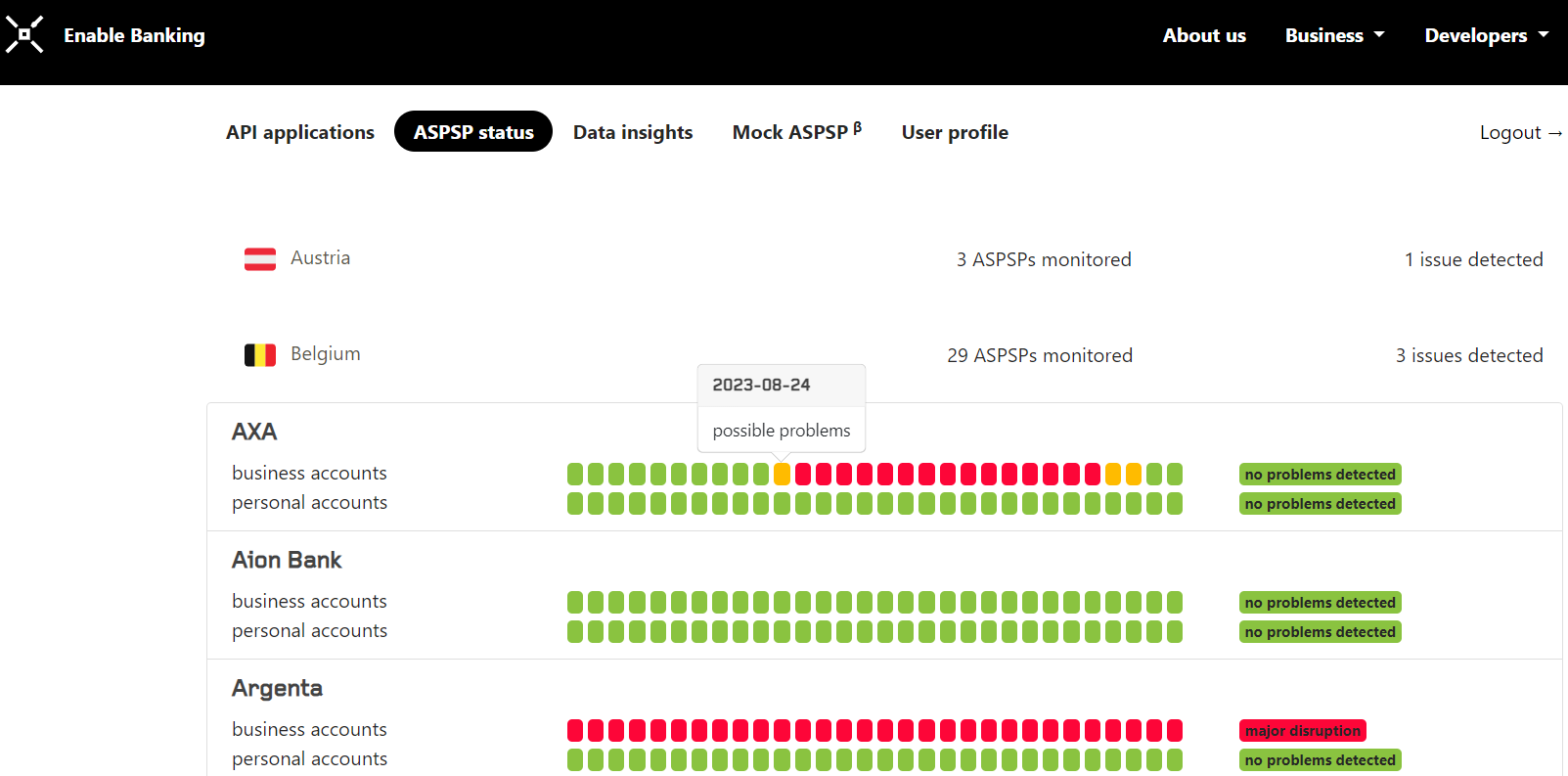
Task: Click the last green block in AXA business row
Action: tap(1175, 475)
